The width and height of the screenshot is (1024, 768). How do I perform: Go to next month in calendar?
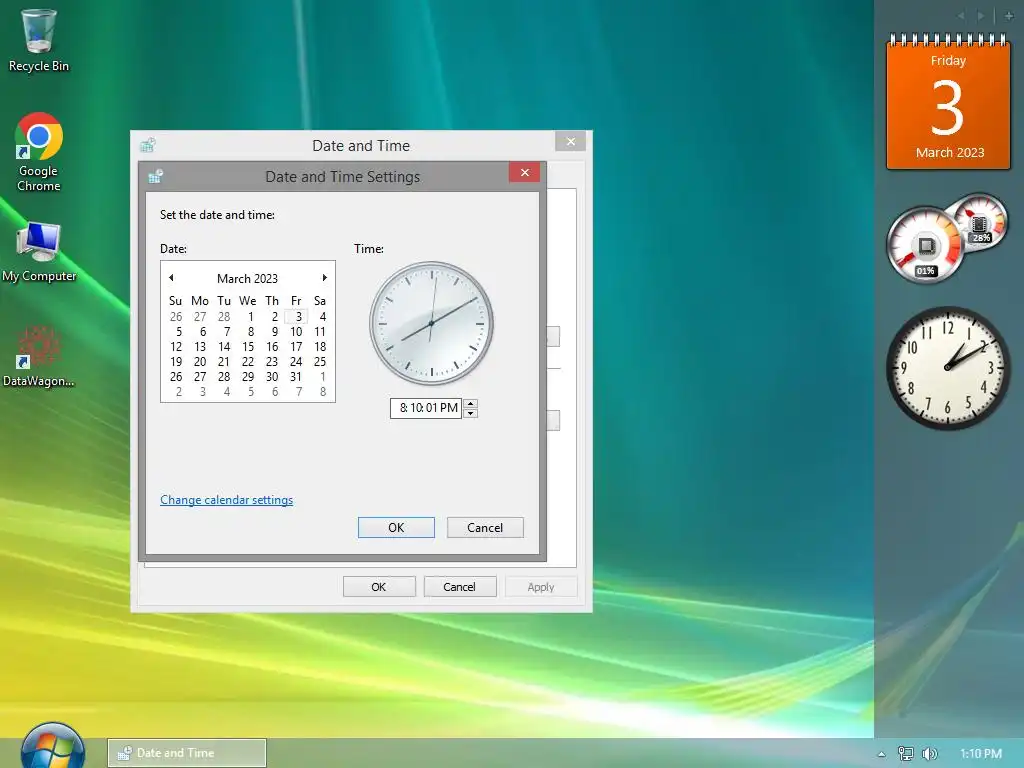click(x=325, y=278)
